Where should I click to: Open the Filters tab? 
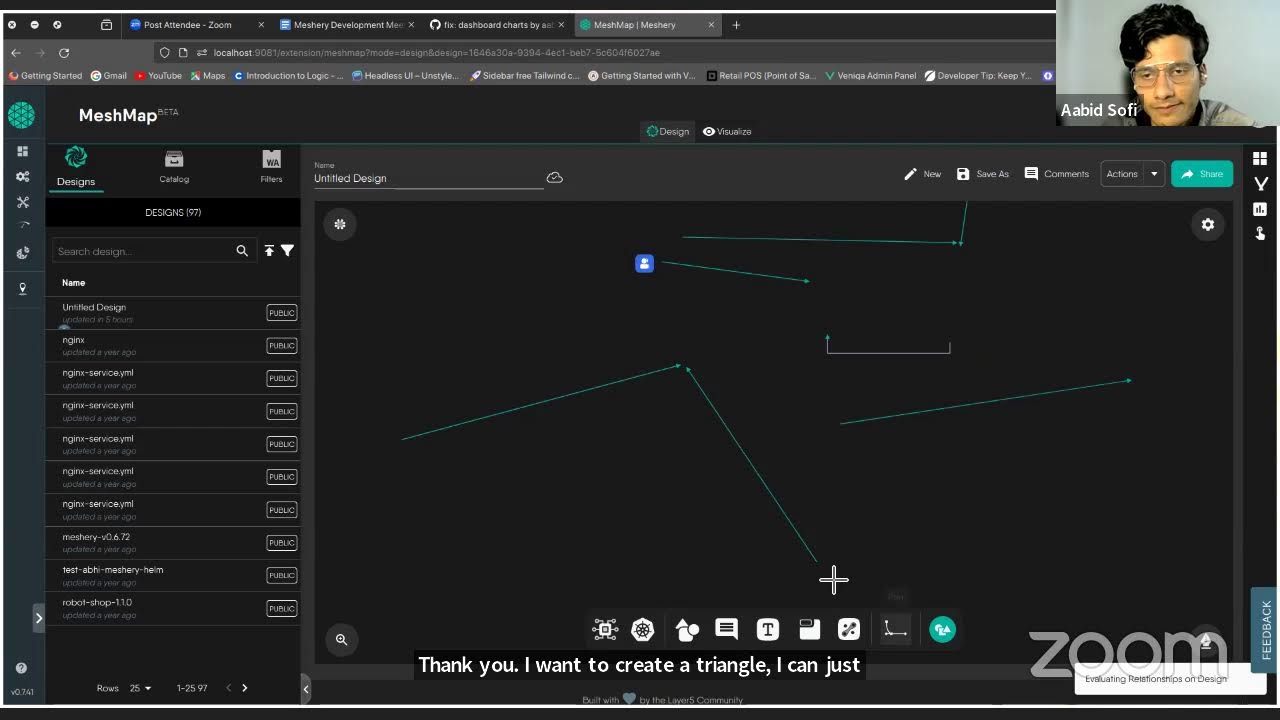click(271, 166)
